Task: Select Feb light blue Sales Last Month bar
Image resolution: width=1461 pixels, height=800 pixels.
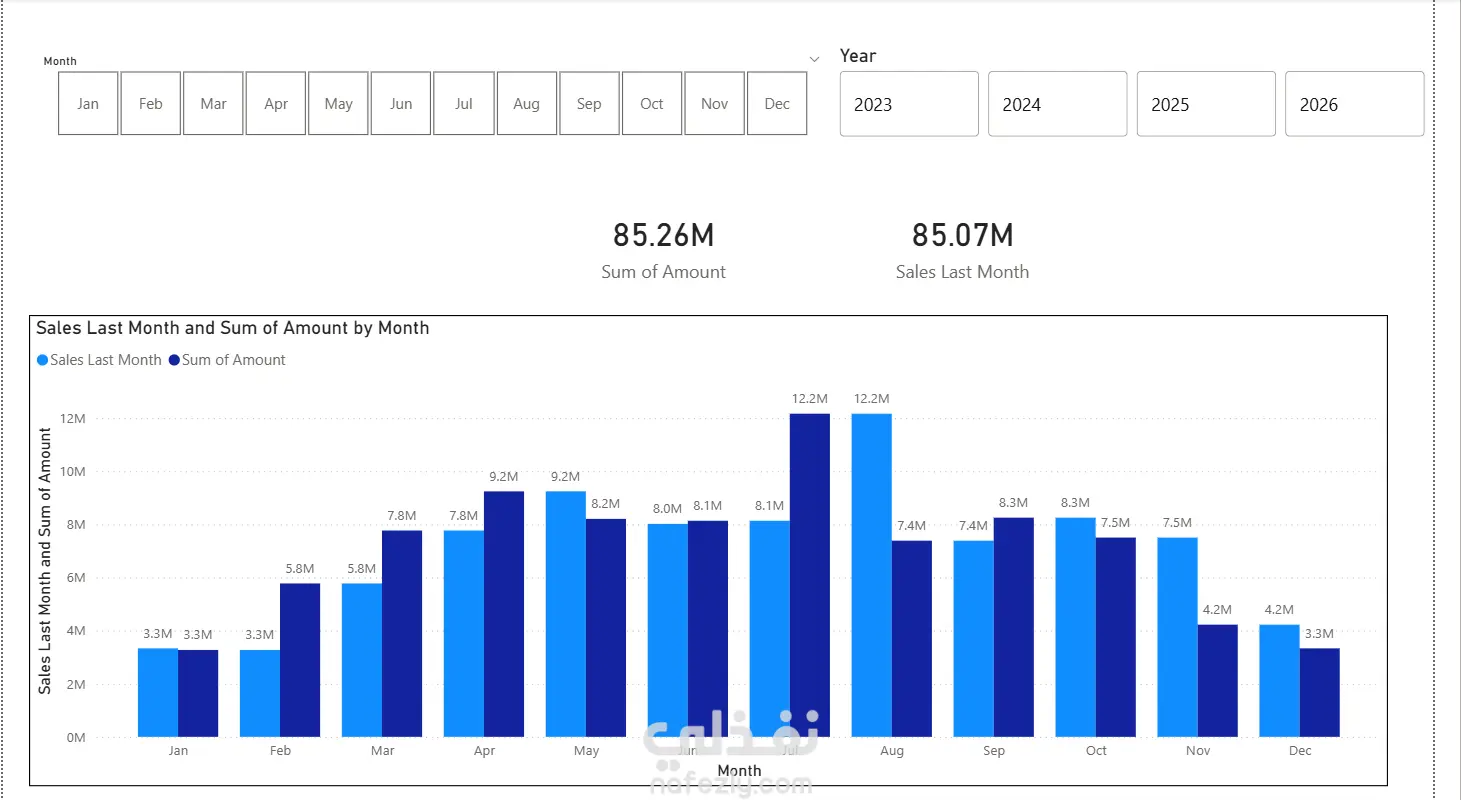Action: click(260, 694)
